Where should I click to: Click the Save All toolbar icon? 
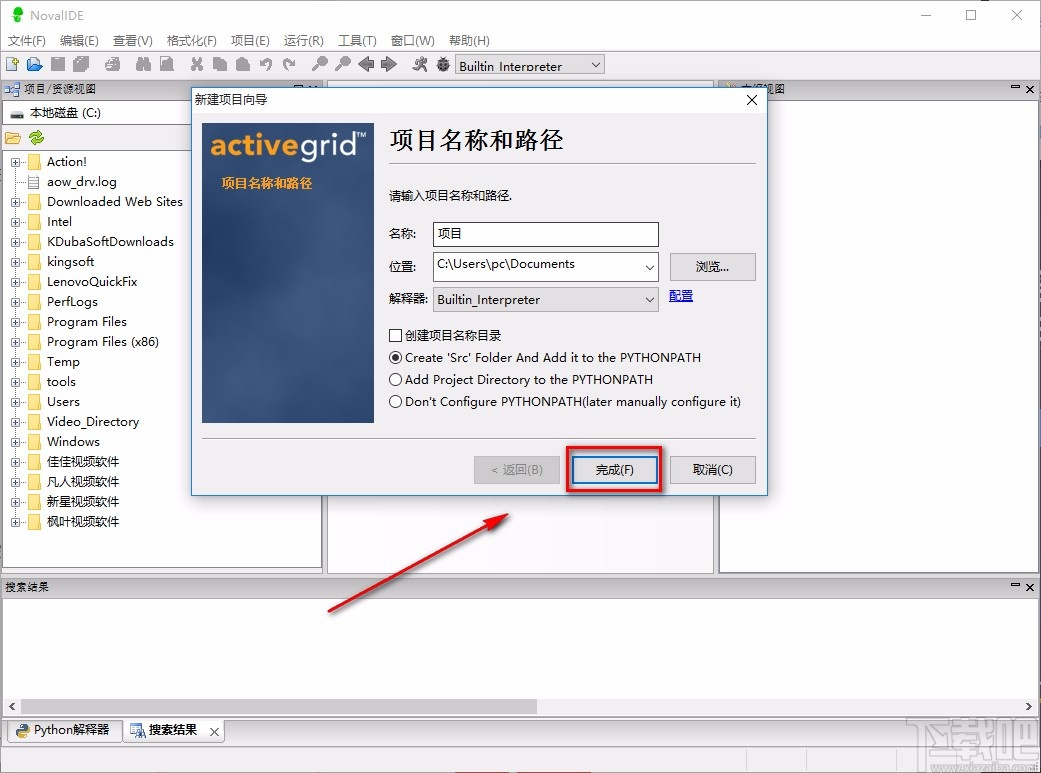click(x=81, y=64)
